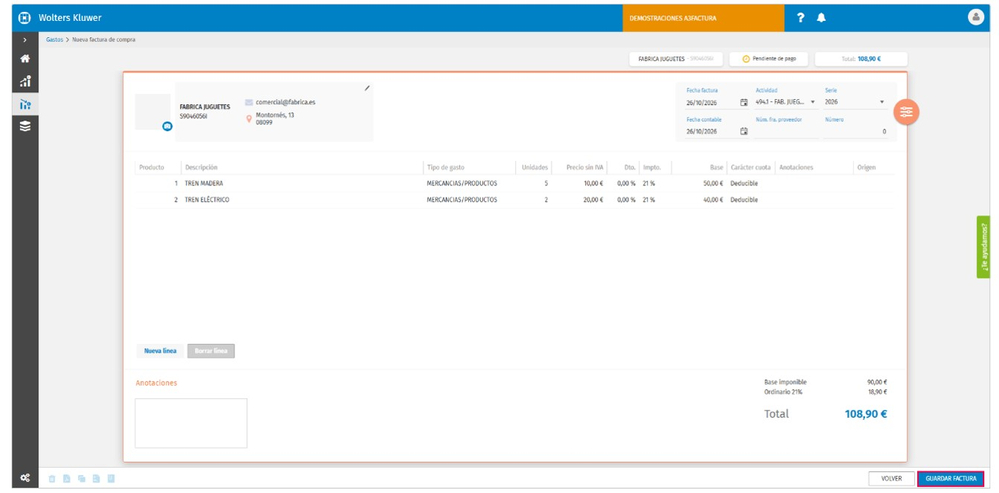This screenshot has width=999, height=493.
Task: Open calendar for Fecha factura
Action: point(744,102)
